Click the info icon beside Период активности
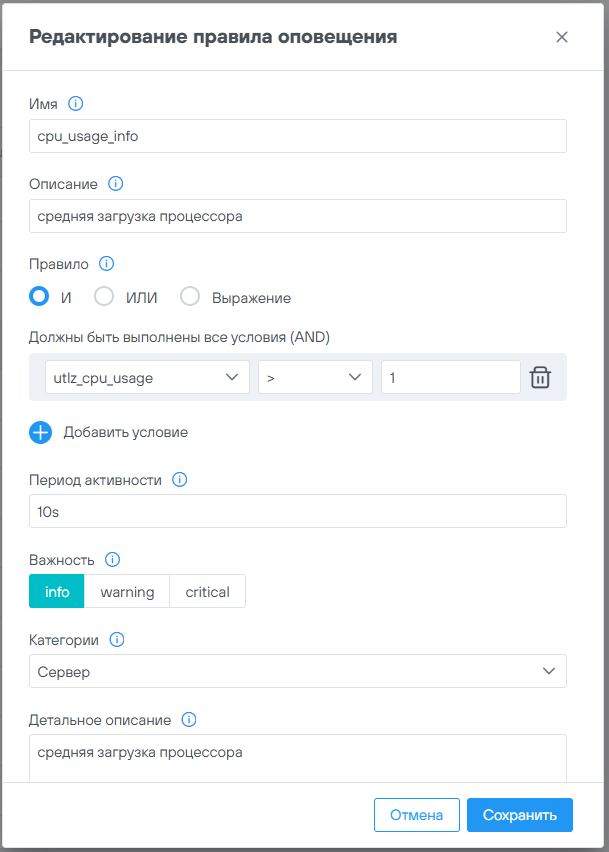 (x=180, y=480)
